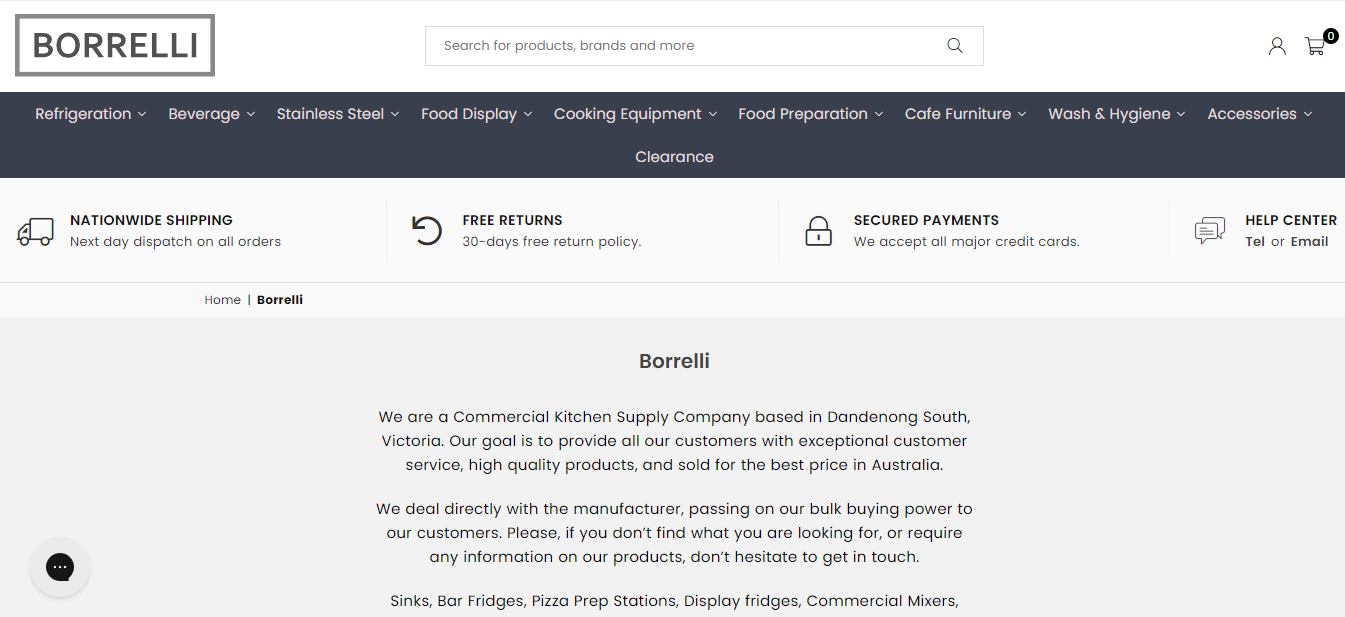Expand the Wash & Hygiene dropdown
1345x617 pixels.
[x=1116, y=114]
